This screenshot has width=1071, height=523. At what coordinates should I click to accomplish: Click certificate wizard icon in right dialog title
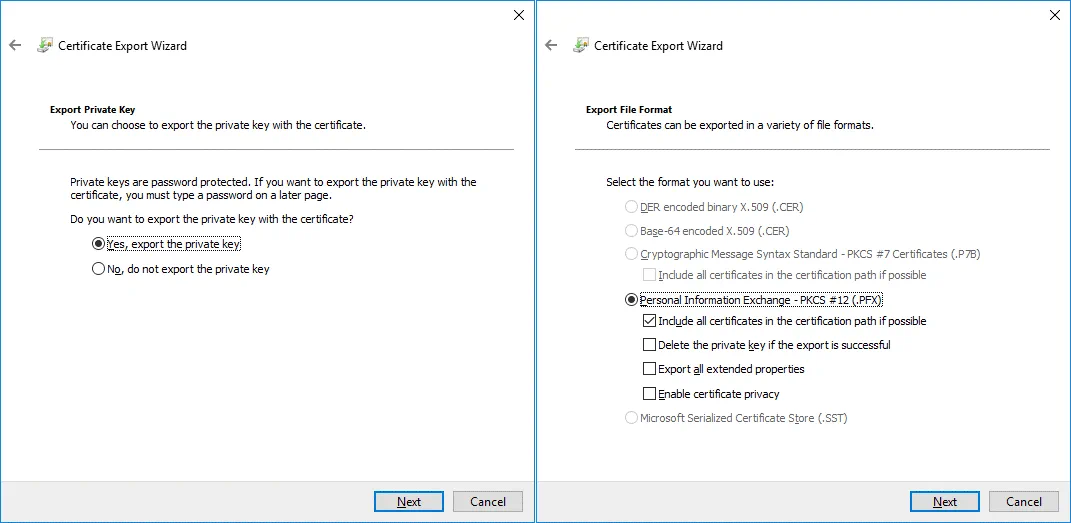point(581,45)
